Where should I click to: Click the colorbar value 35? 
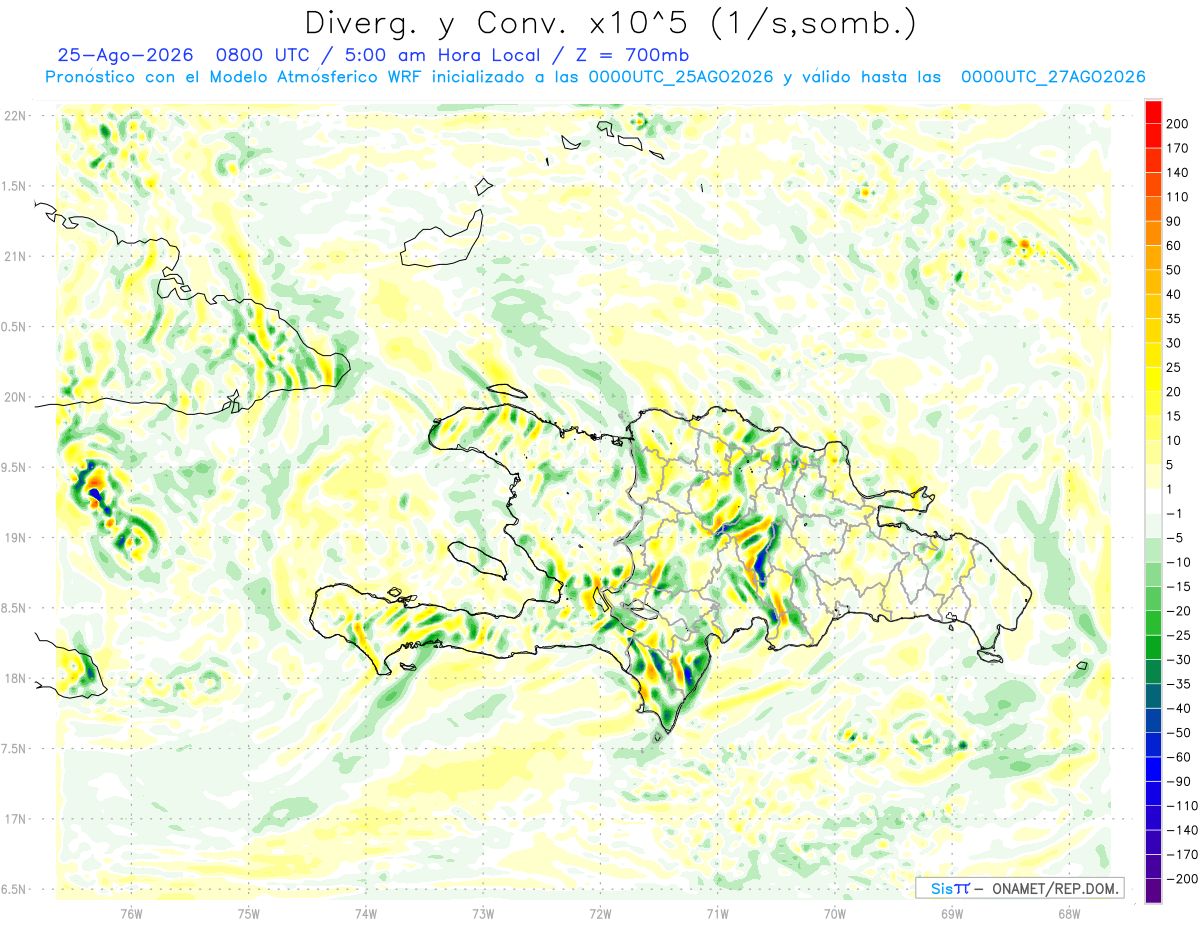[1174, 319]
